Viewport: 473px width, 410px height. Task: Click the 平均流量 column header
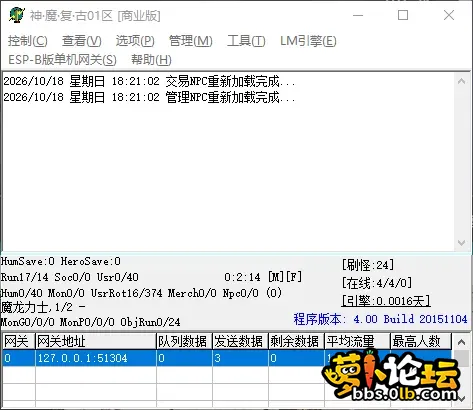click(x=357, y=341)
